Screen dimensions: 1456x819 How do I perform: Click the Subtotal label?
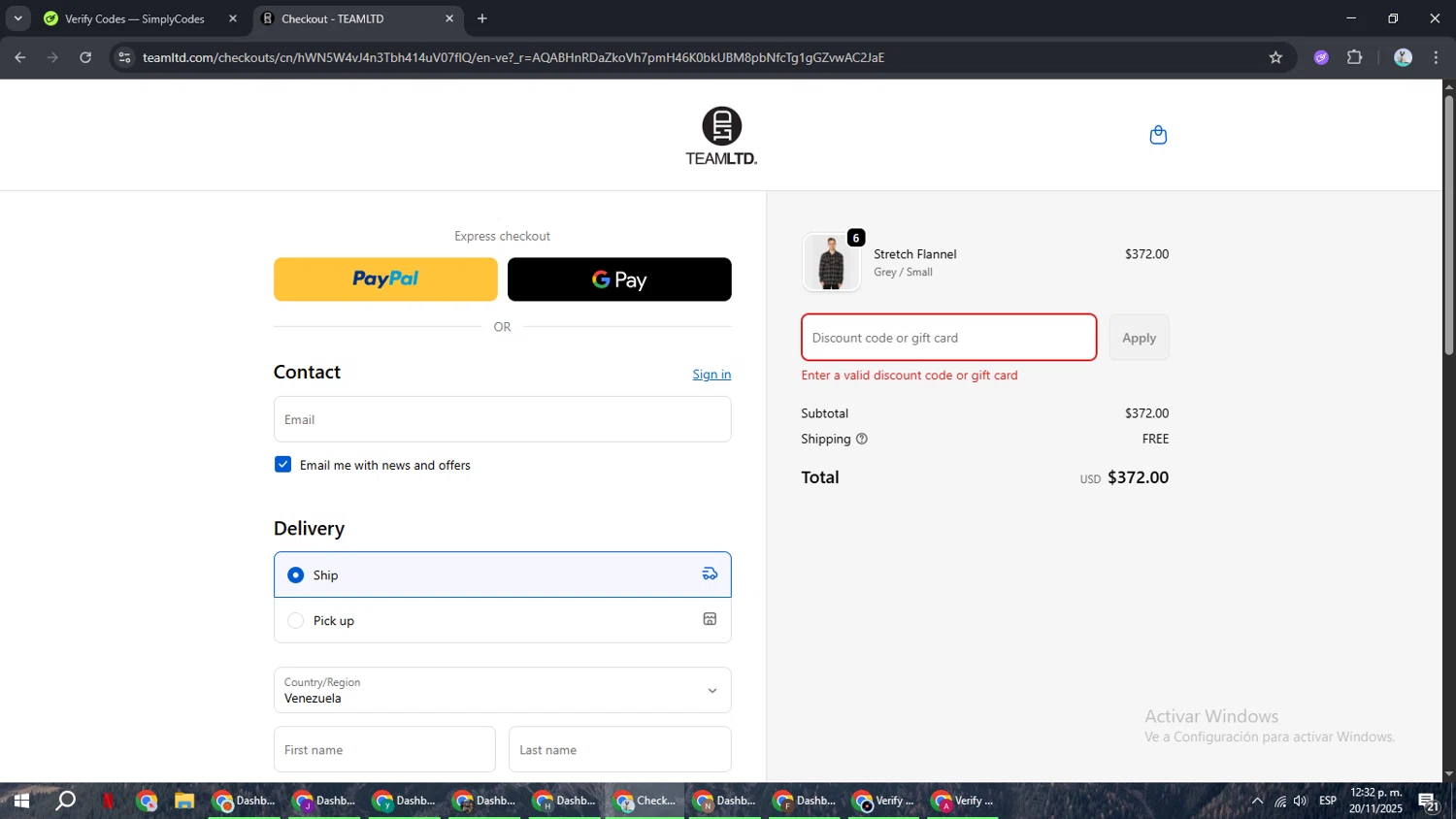tap(824, 413)
